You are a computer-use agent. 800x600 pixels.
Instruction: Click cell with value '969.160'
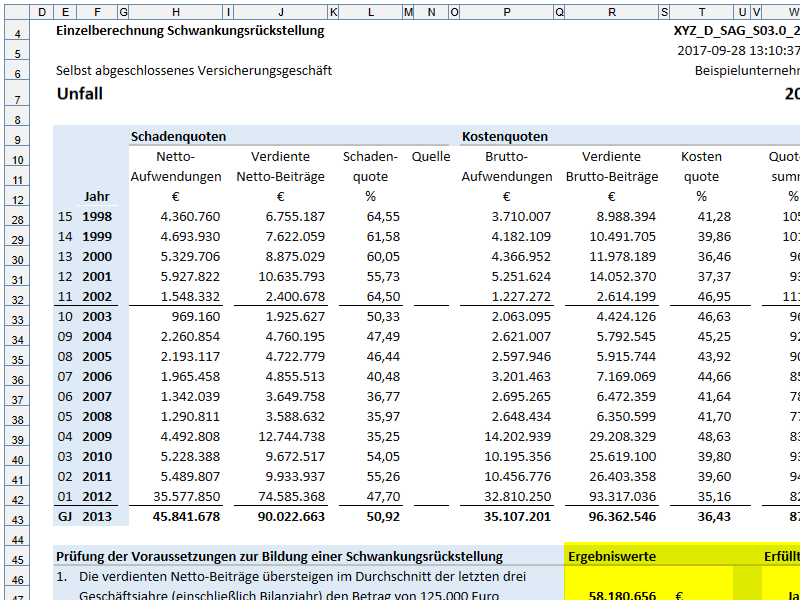pyautogui.click(x=196, y=317)
